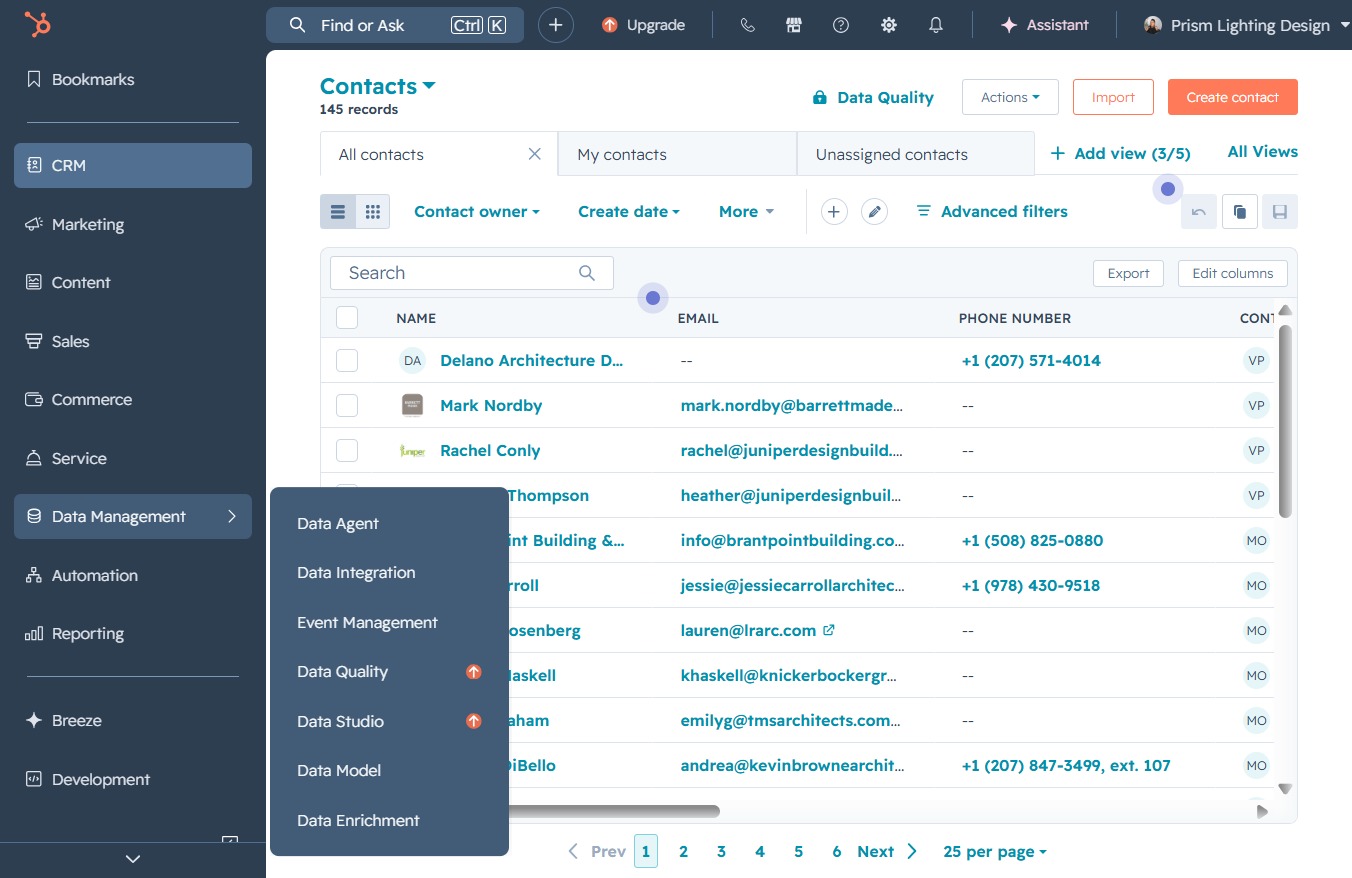Open the Service sidebar section
Image resolution: width=1352 pixels, height=878 pixels.
(x=133, y=458)
